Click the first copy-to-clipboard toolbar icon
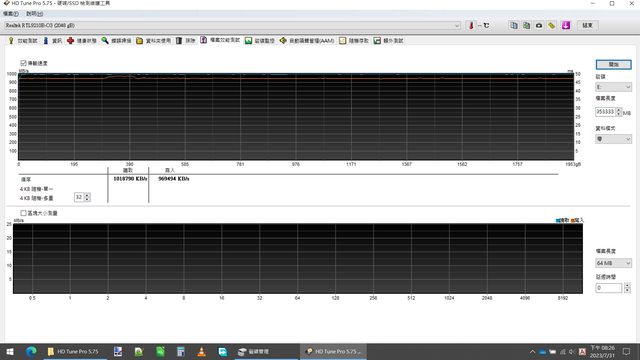The image size is (640, 360). pyautogui.click(x=513, y=25)
